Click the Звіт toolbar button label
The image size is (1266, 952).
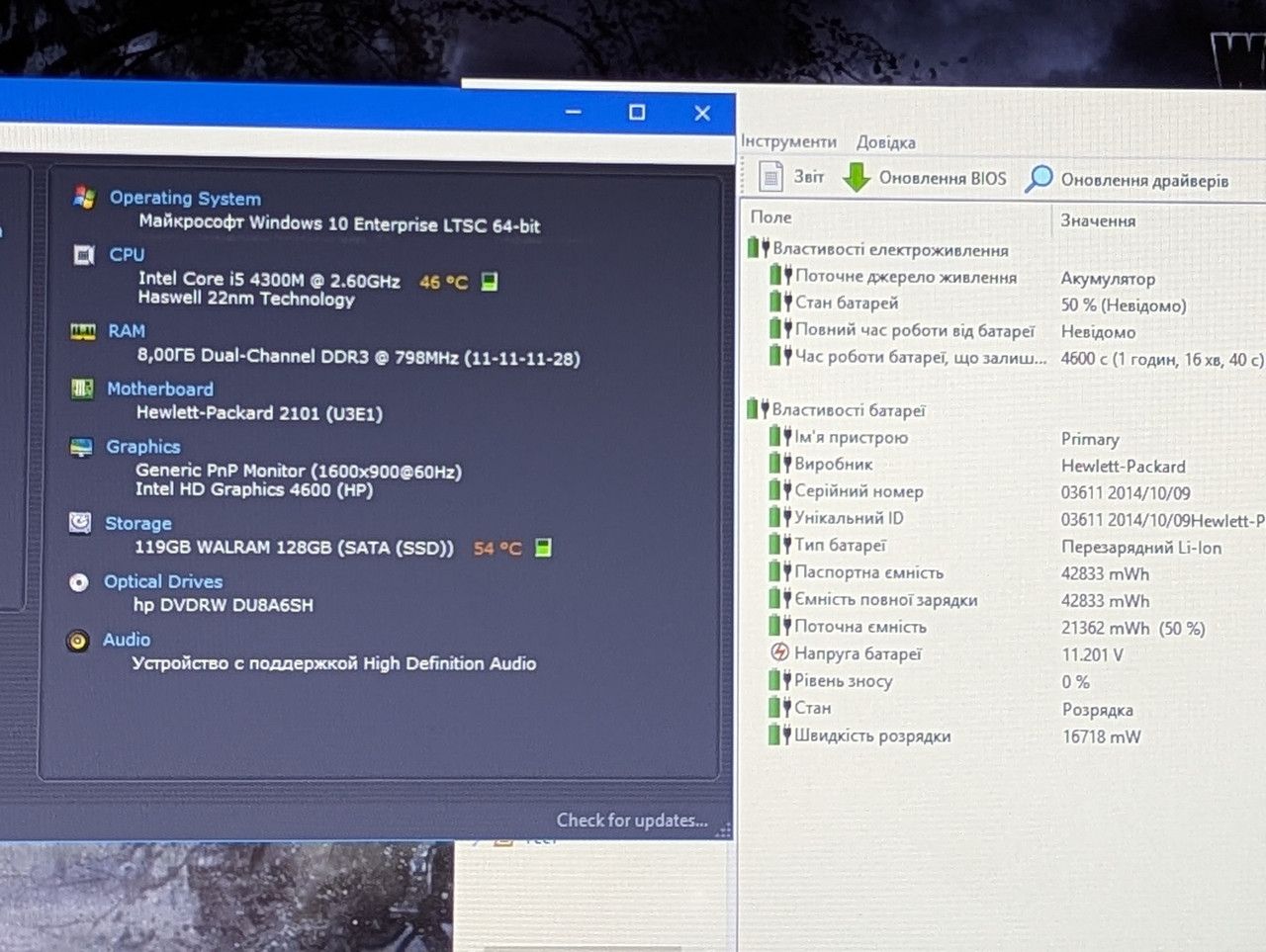coord(809,176)
